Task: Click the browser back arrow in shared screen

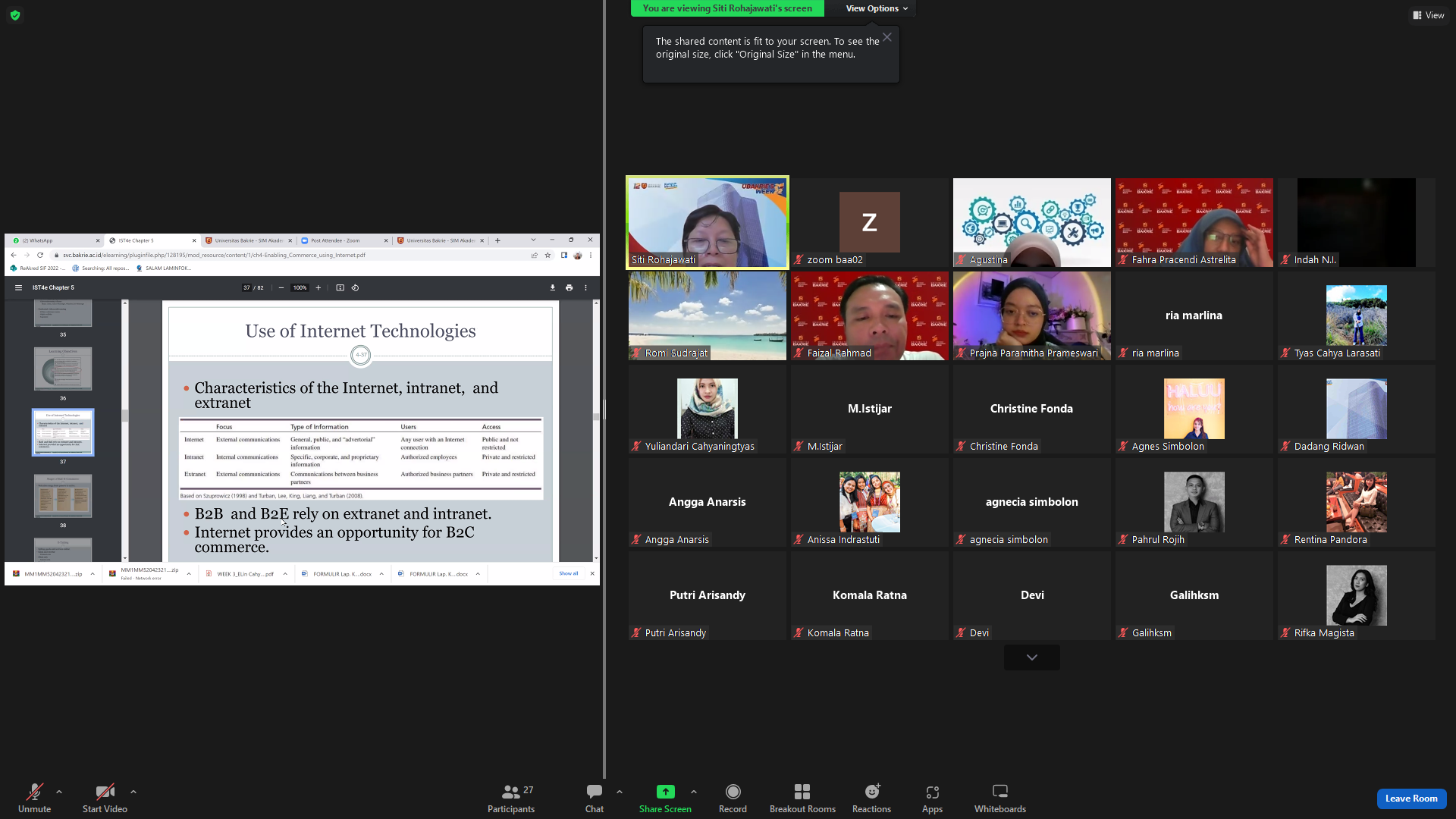Action: point(14,256)
